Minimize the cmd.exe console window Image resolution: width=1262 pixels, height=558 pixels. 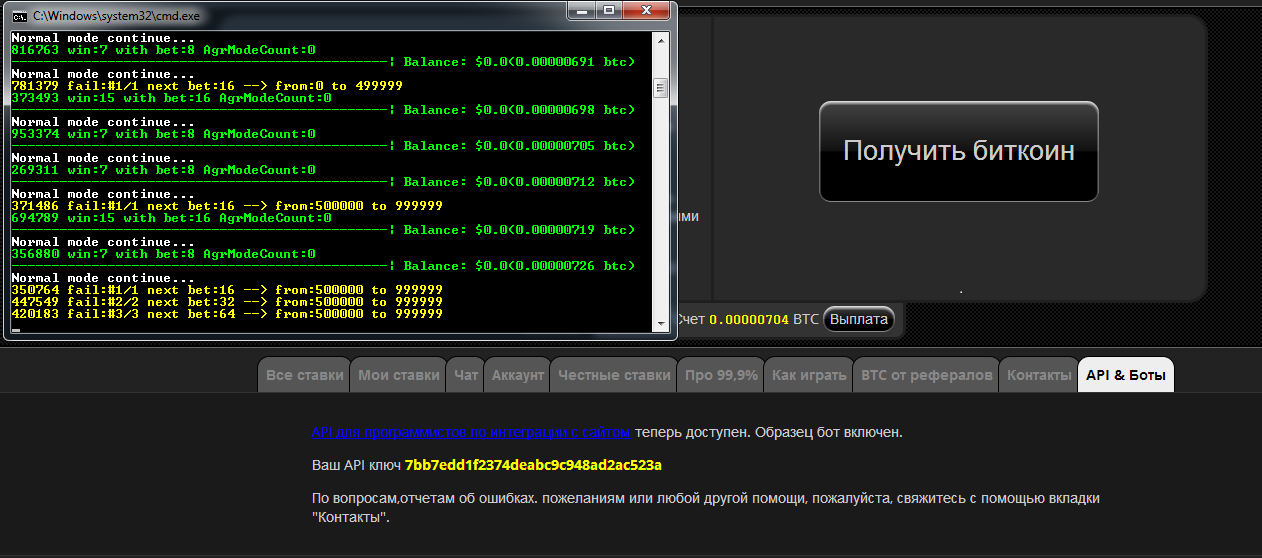pos(582,11)
